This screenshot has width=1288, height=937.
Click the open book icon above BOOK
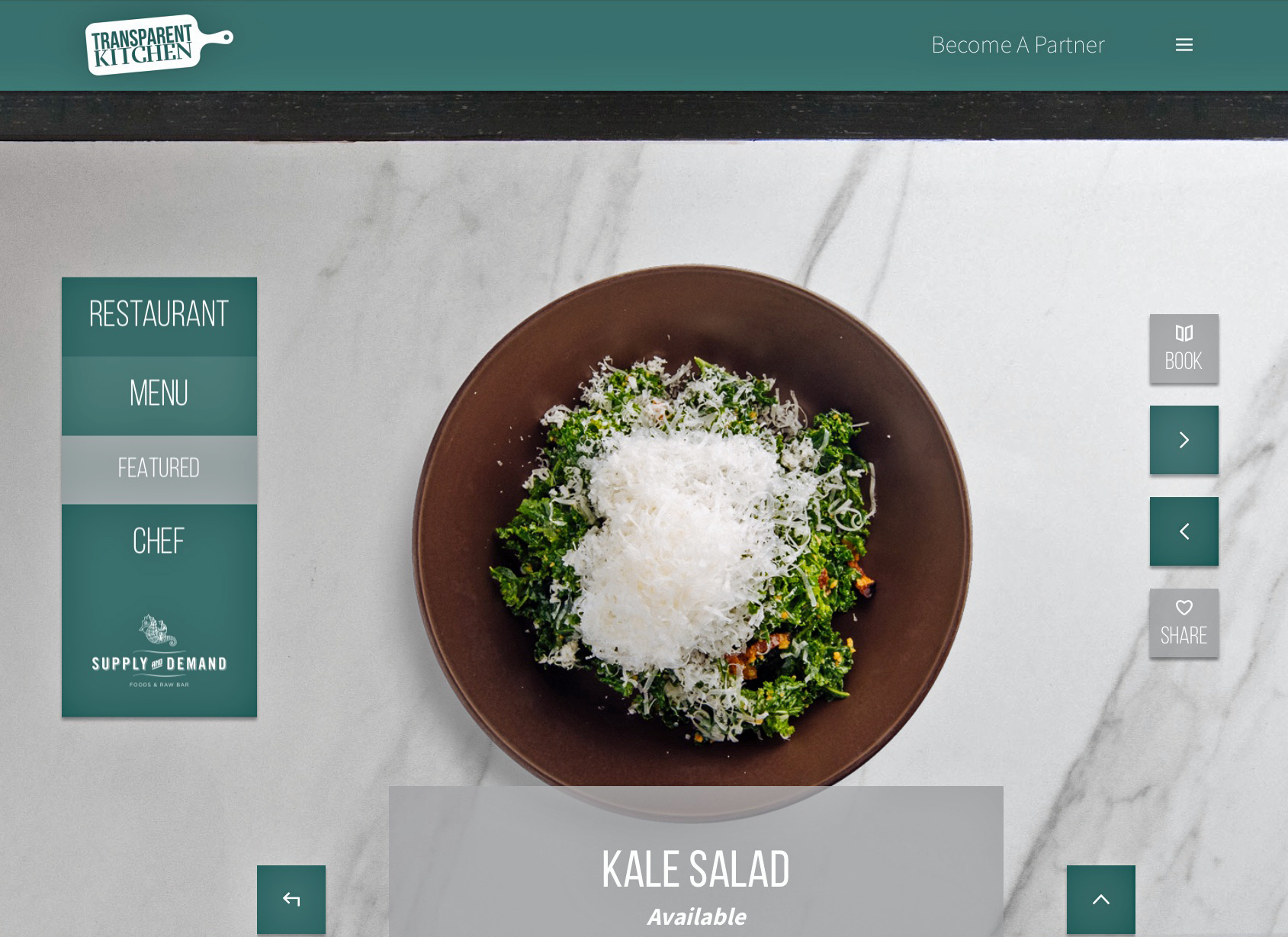point(1184,333)
